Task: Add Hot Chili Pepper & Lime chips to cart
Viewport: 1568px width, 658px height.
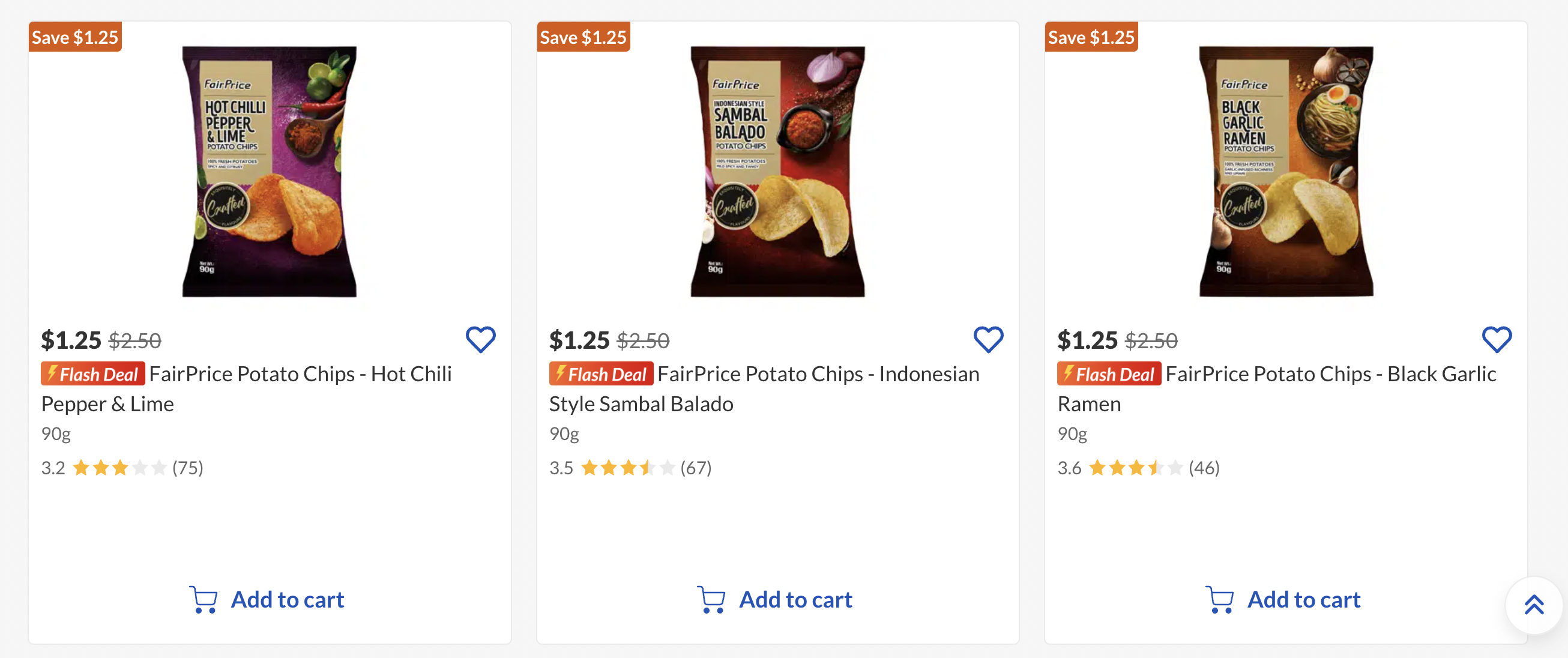Action: click(x=267, y=600)
